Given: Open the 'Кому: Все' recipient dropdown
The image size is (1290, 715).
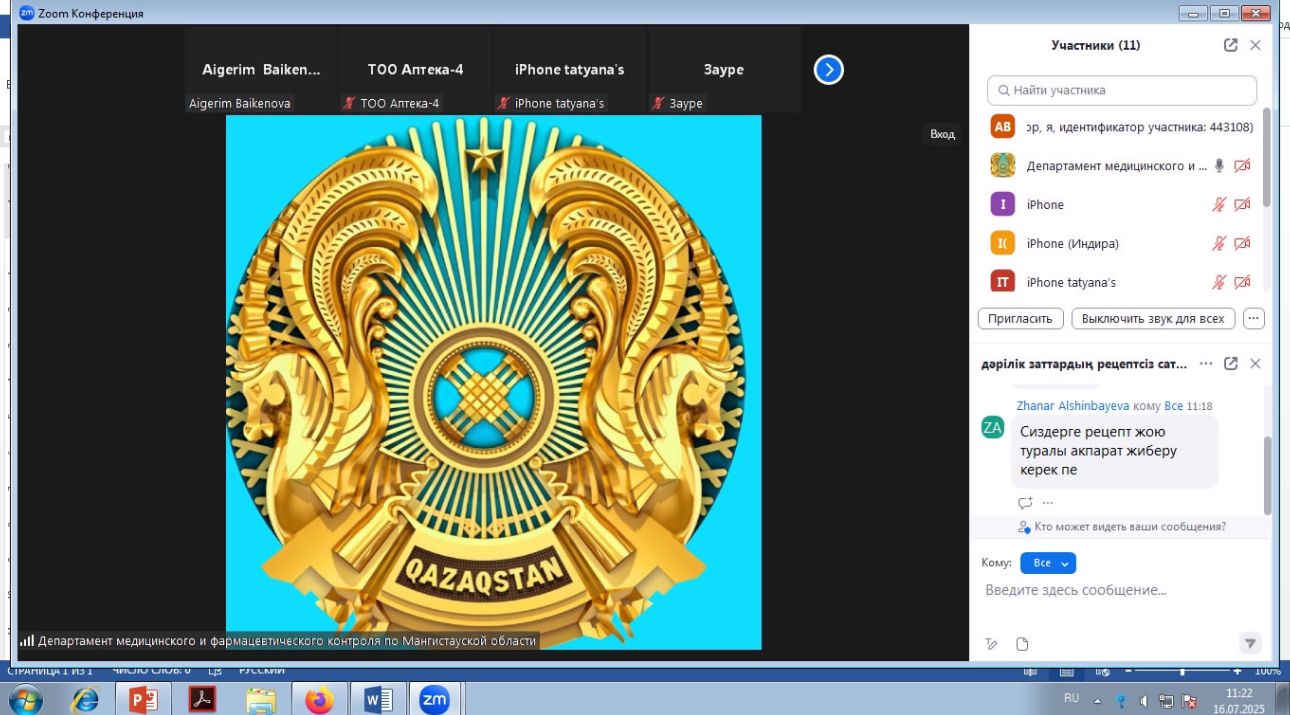Looking at the screenshot, I should (1047, 563).
